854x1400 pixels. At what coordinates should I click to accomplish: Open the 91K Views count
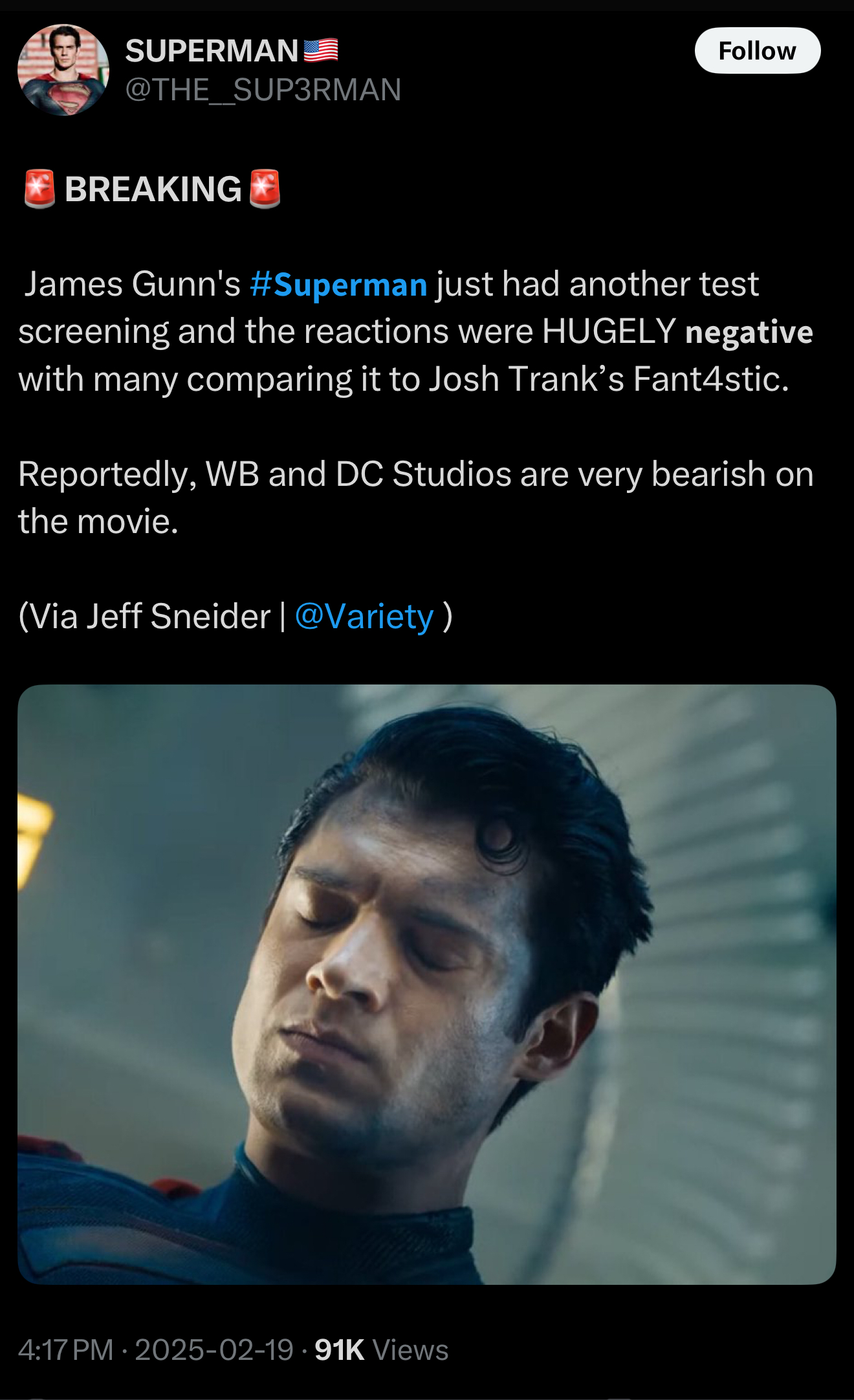(x=382, y=1350)
